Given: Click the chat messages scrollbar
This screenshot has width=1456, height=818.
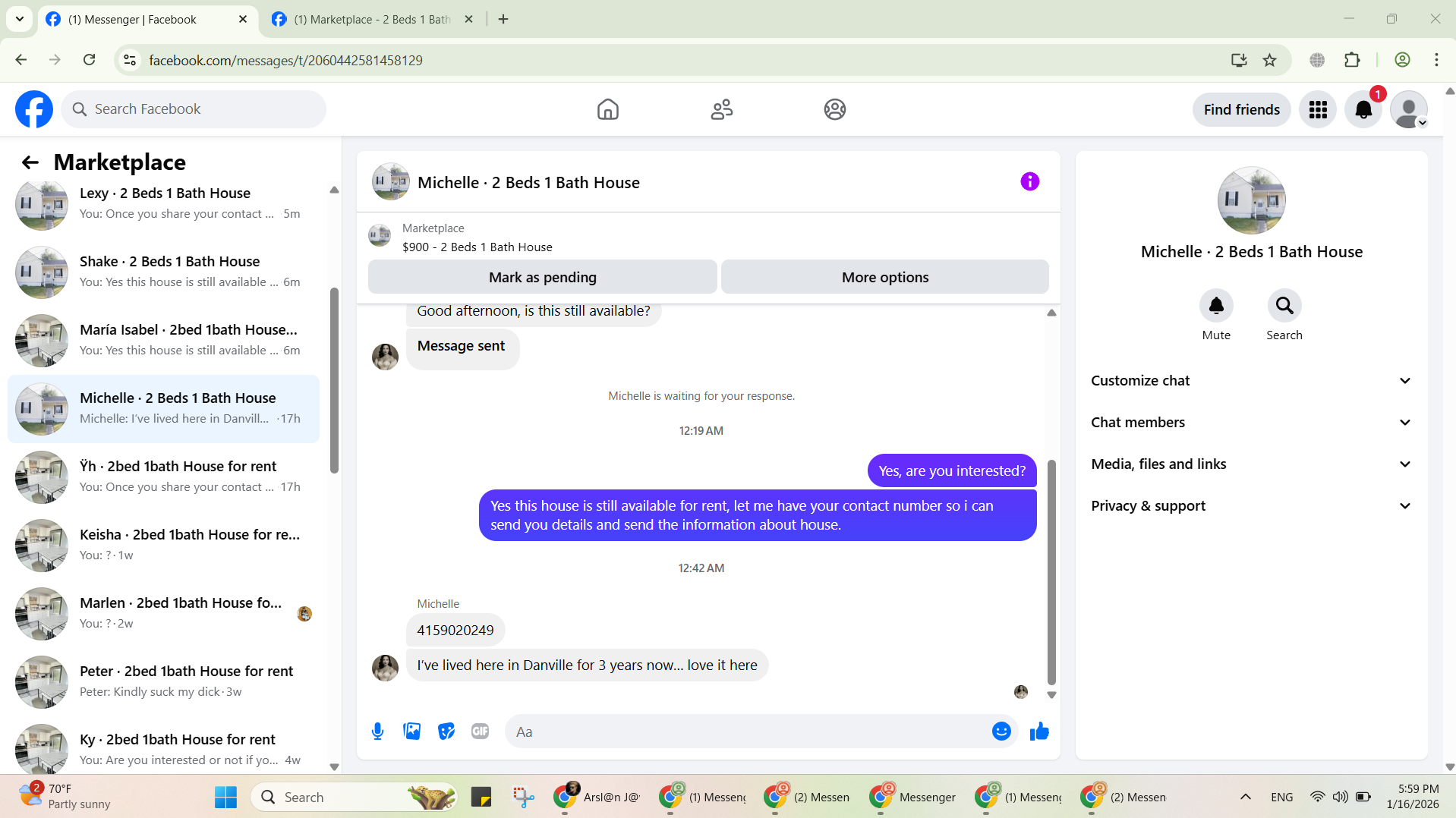Looking at the screenshot, I should coord(1051,572).
